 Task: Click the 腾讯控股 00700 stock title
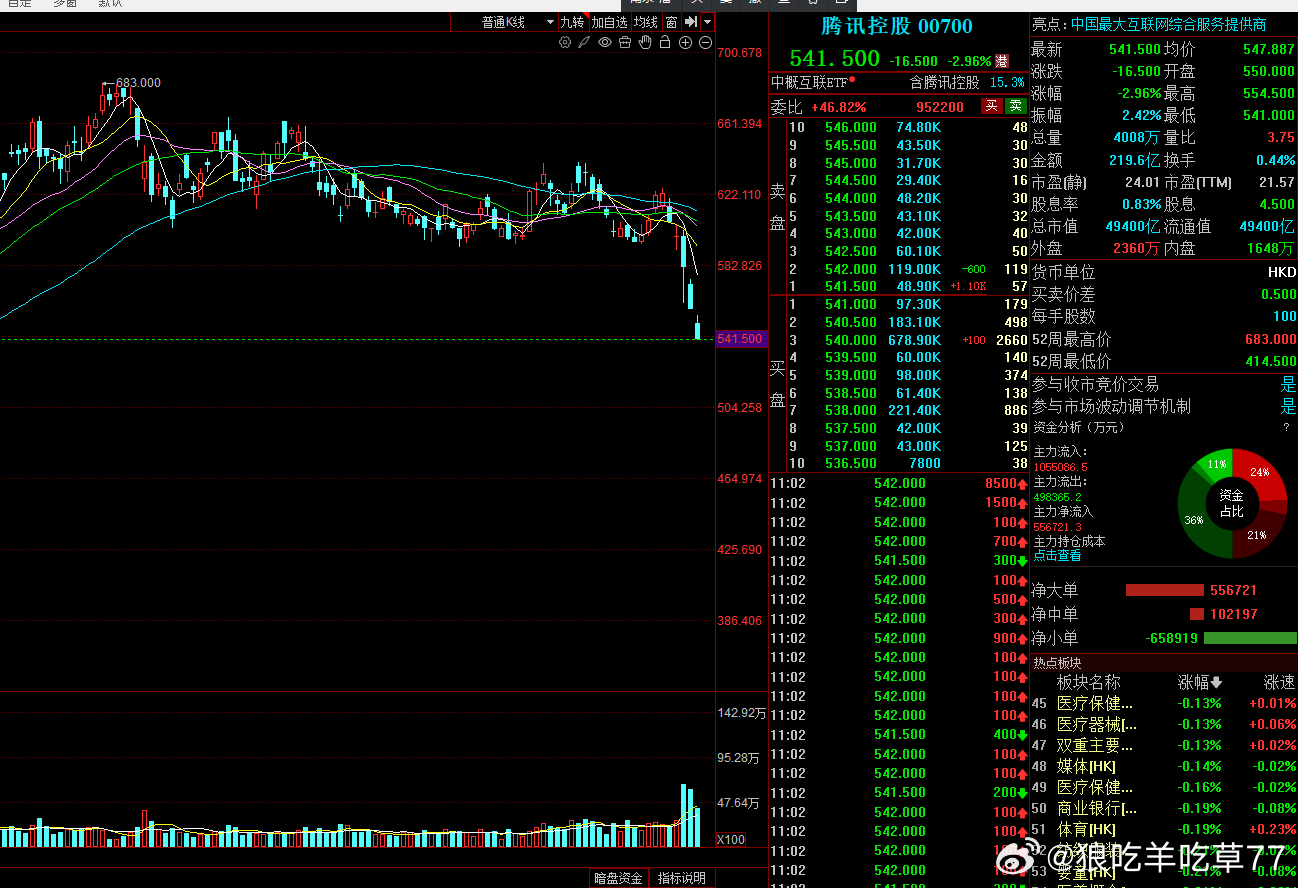pyautogui.click(x=897, y=27)
